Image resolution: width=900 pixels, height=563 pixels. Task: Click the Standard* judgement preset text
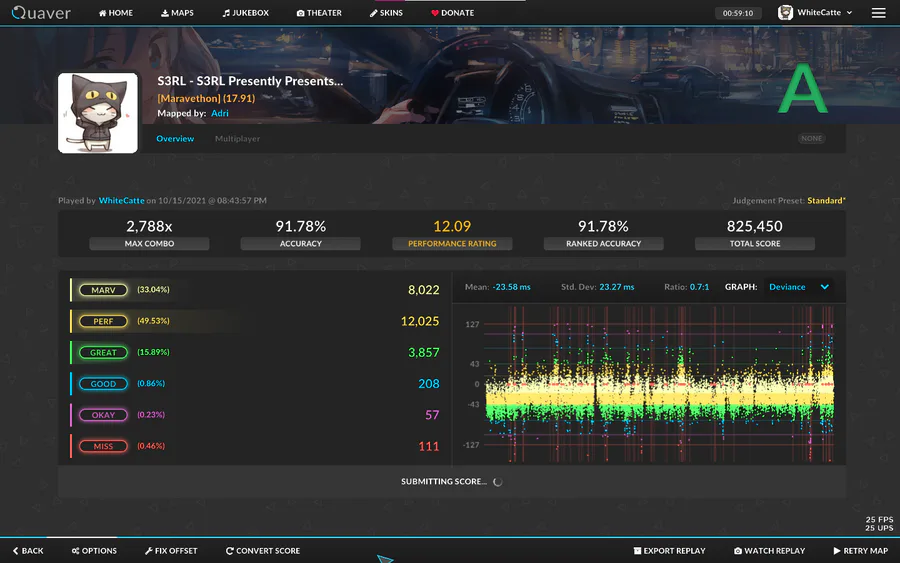(x=827, y=200)
